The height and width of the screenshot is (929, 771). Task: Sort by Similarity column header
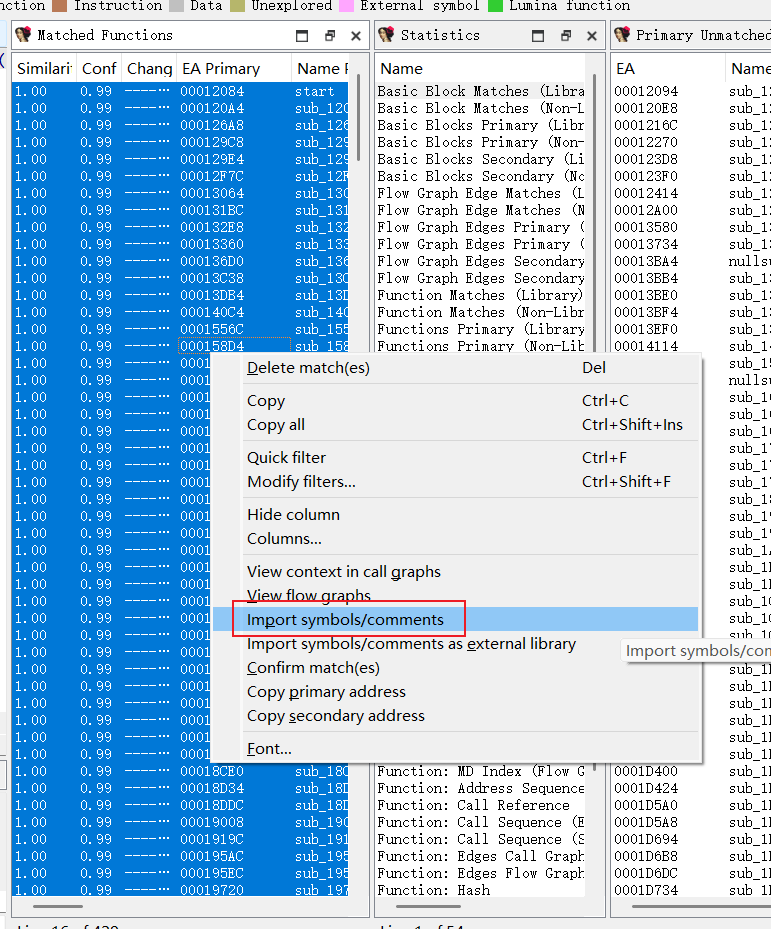pos(44,69)
